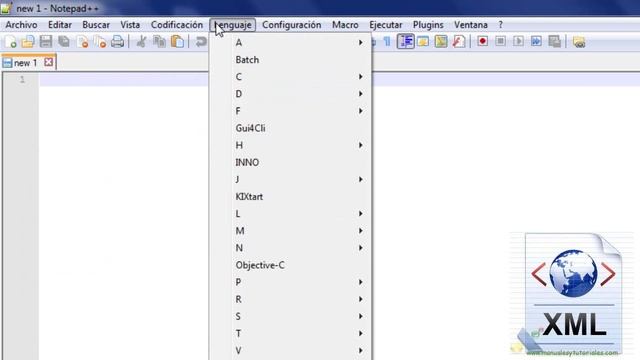
Task: Choose INNO language
Action: coord(291,162)
